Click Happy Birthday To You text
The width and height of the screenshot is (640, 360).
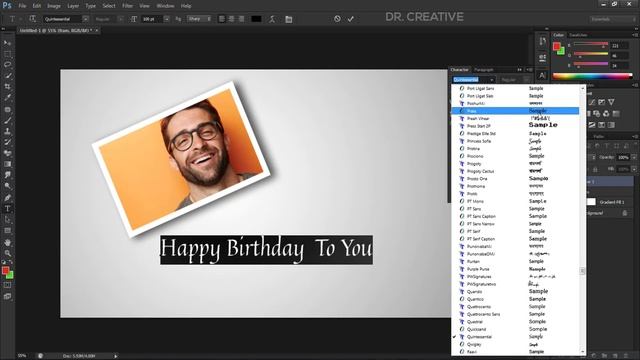266,249
